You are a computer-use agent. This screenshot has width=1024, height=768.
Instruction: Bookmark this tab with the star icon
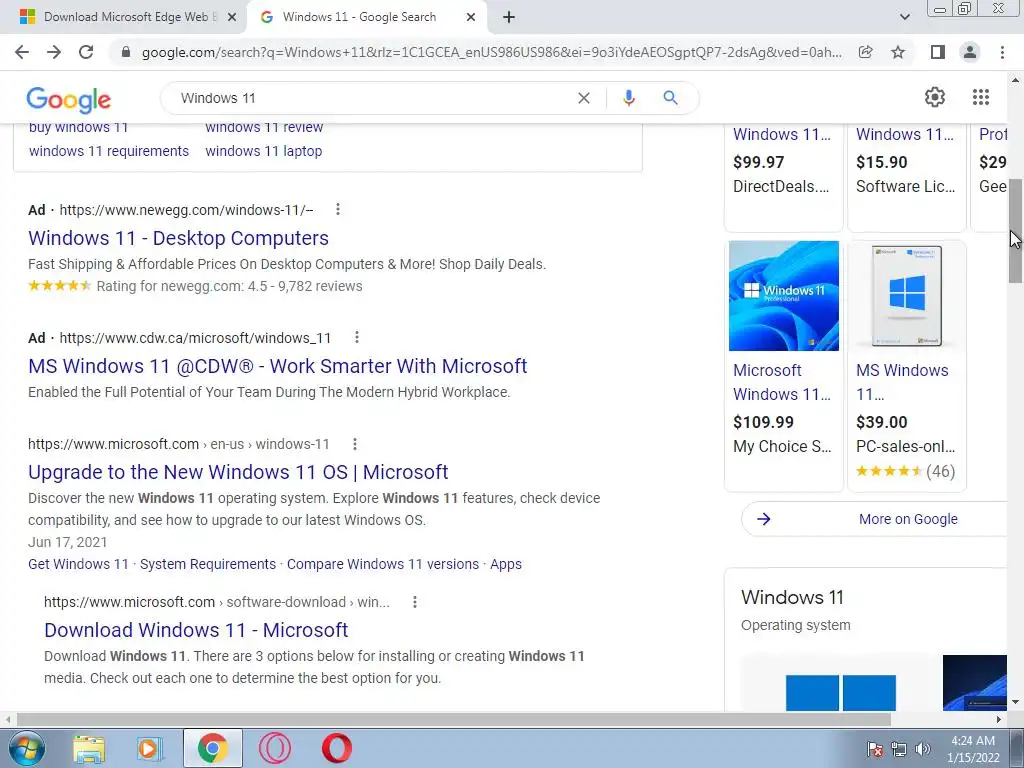[898, 52]
